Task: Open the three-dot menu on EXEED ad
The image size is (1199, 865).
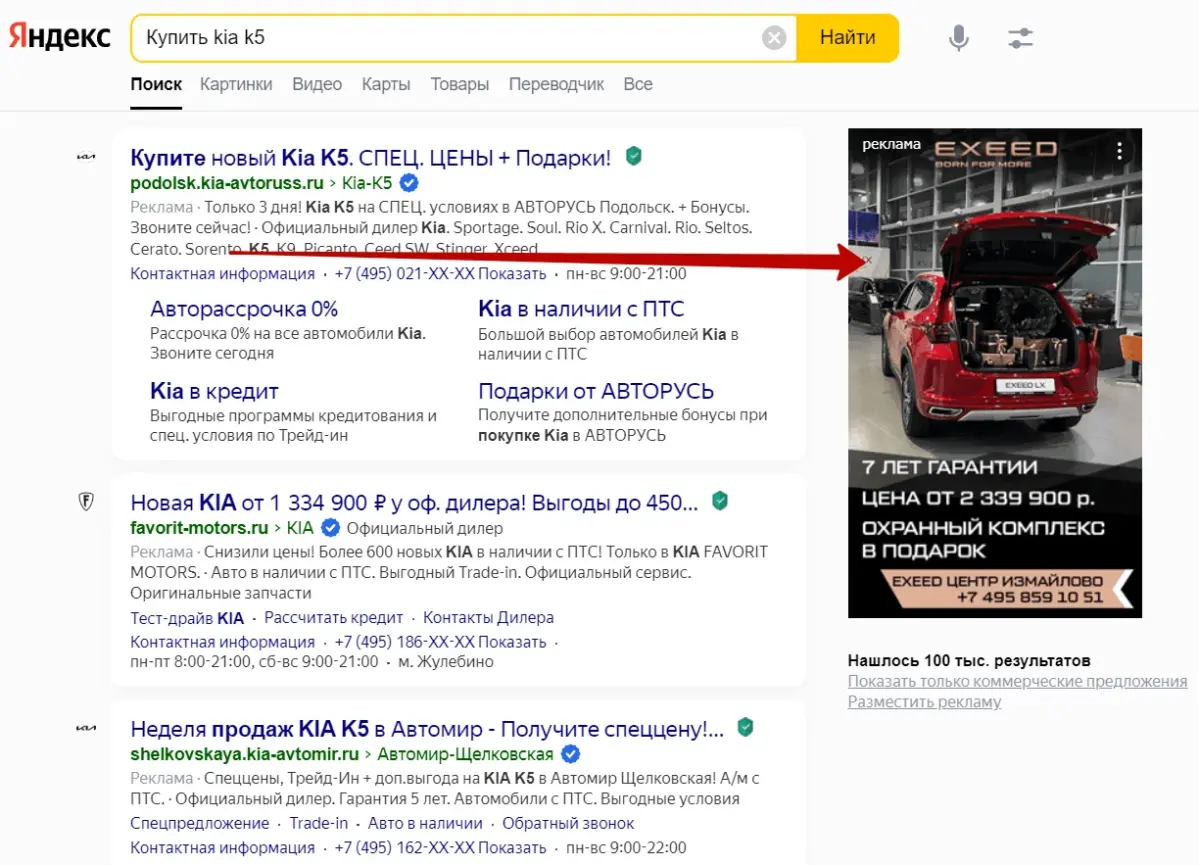Action: 1119,151
